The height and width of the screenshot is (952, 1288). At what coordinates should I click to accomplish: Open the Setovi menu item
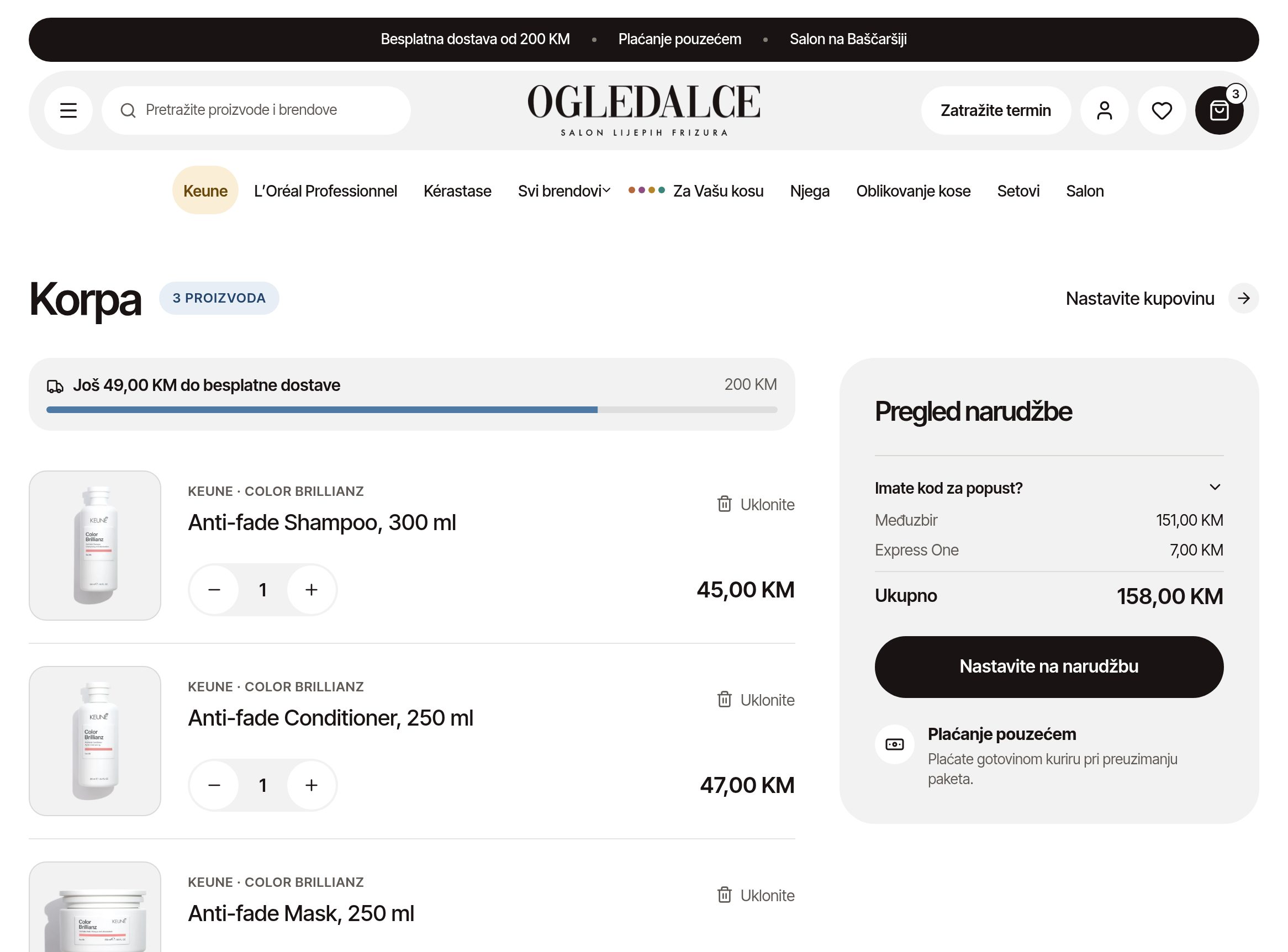[1018, 191]
